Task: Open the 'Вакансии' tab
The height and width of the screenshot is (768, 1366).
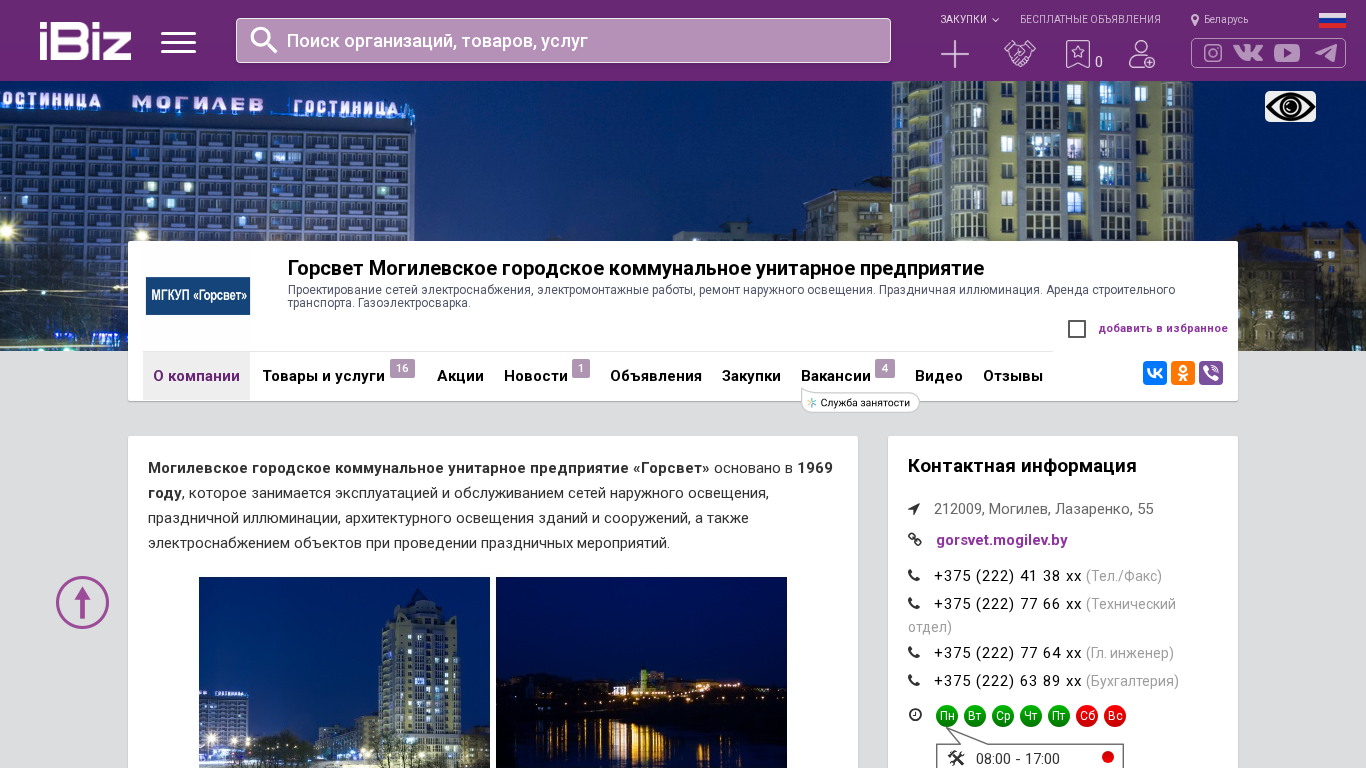Action: pyautogui.click(x=836, y=376)
